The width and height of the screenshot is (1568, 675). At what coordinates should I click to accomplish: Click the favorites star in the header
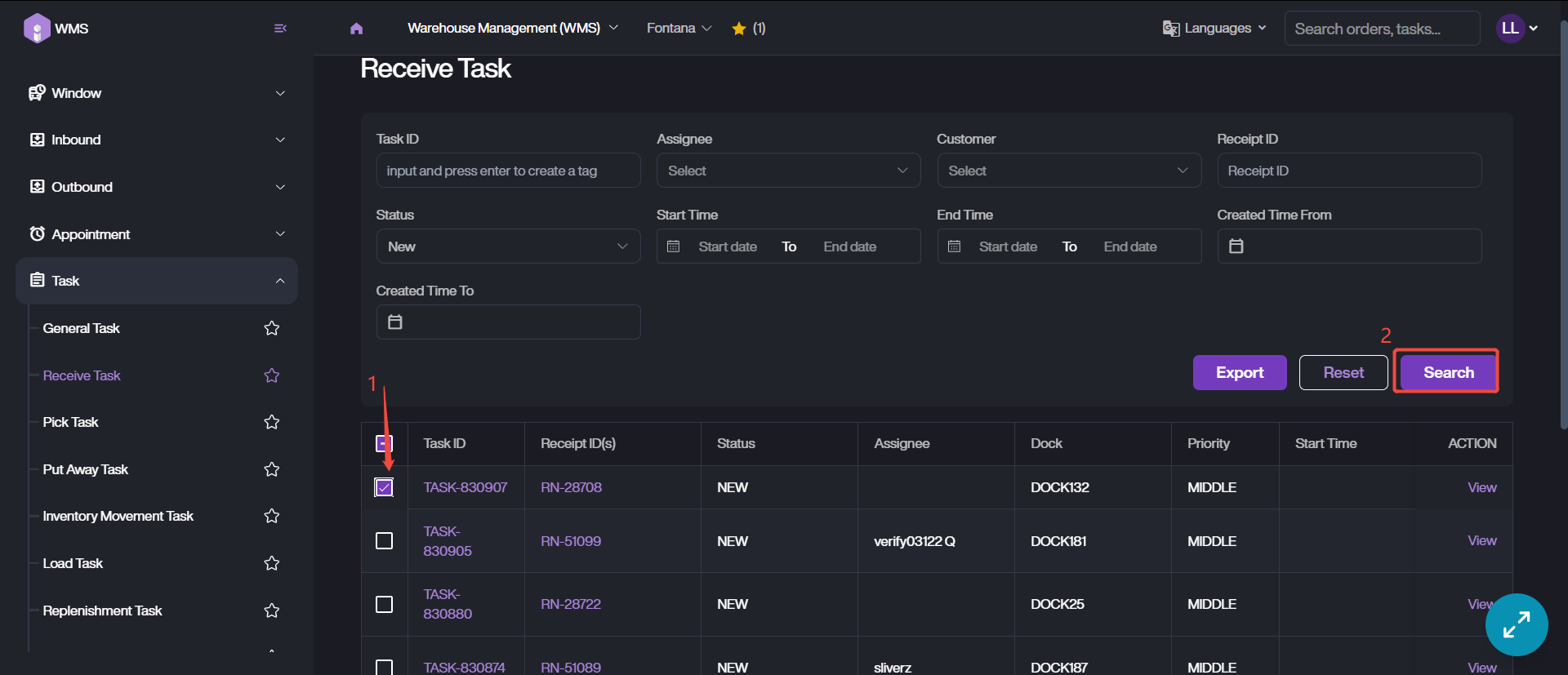coord(739,29)
